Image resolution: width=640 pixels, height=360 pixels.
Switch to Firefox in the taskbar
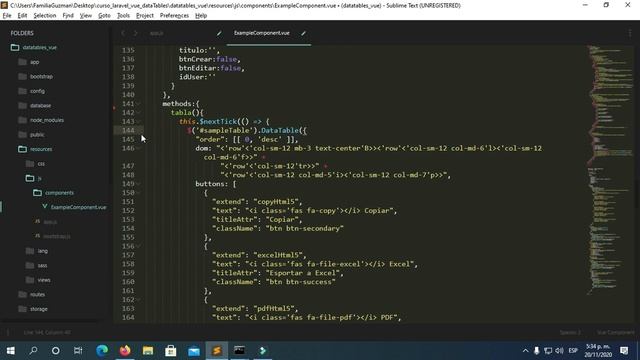pos(125,351)
